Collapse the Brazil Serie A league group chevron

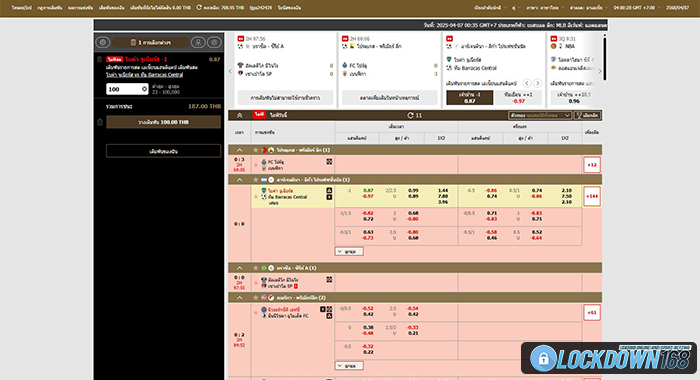[240, 268]
